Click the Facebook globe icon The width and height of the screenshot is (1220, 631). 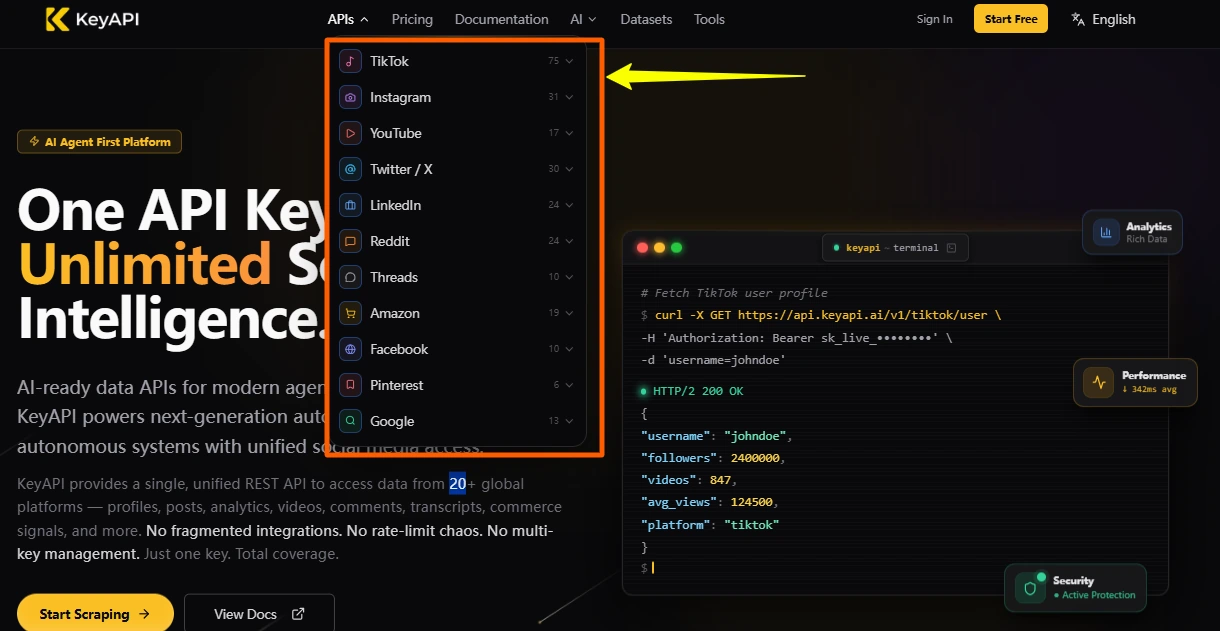350,349
